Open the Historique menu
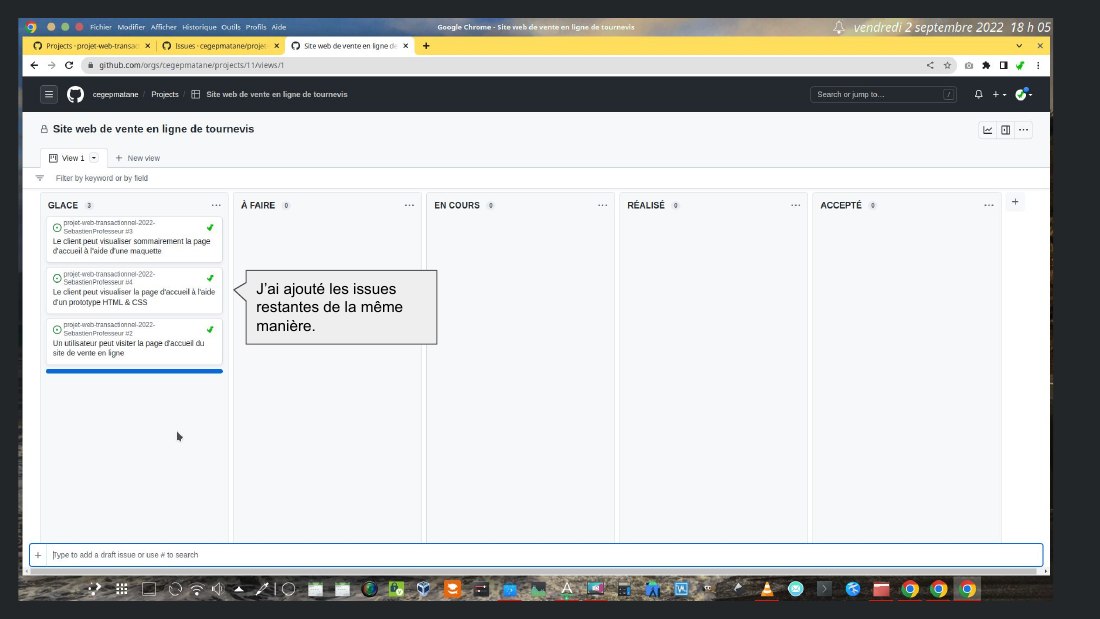 point(199,27)
